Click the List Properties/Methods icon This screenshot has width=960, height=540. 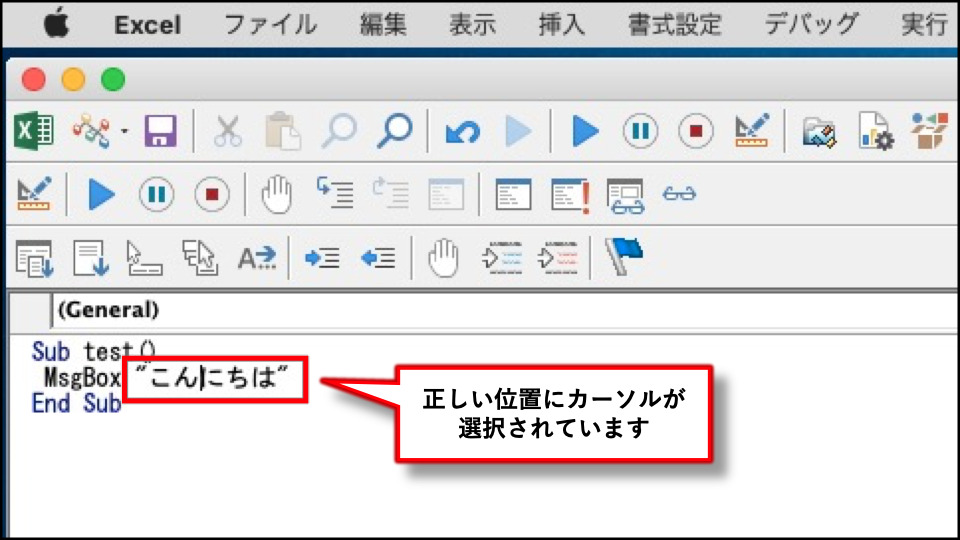pos(34,258)
